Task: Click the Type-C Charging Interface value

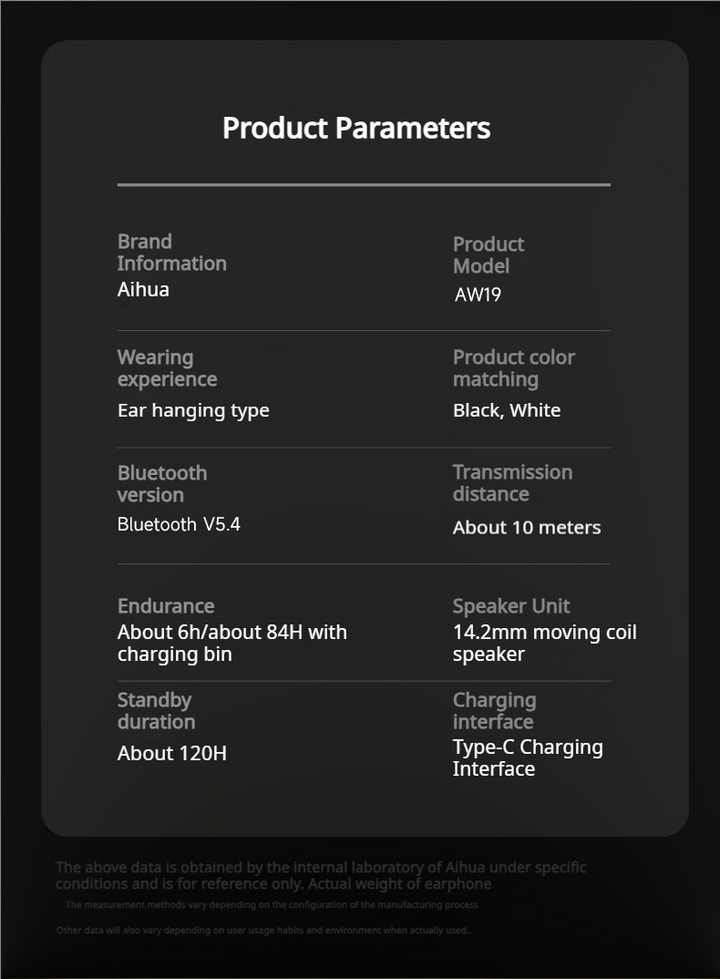Action: tap(527, 758)
